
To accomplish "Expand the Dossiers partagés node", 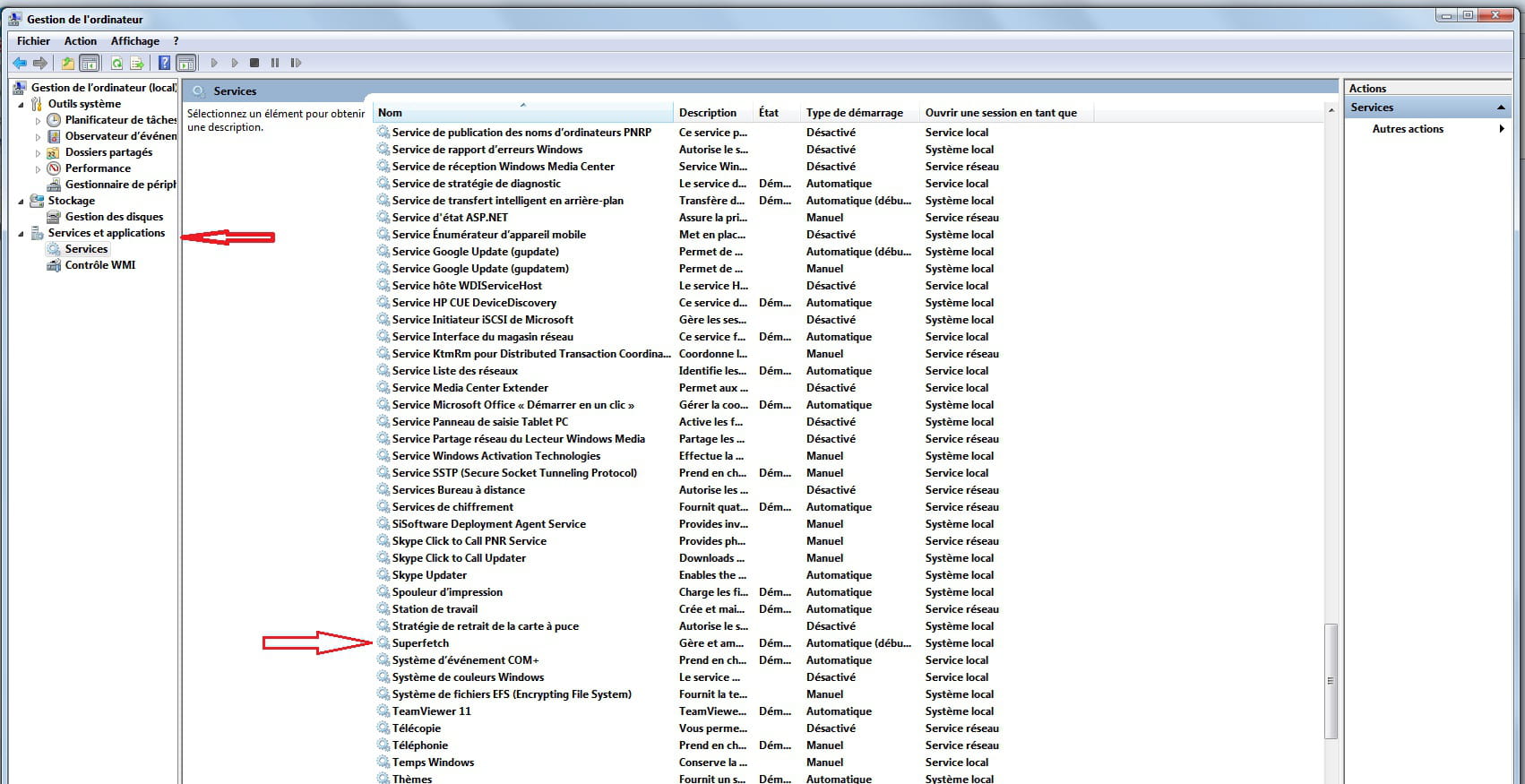I will point(38,152).
